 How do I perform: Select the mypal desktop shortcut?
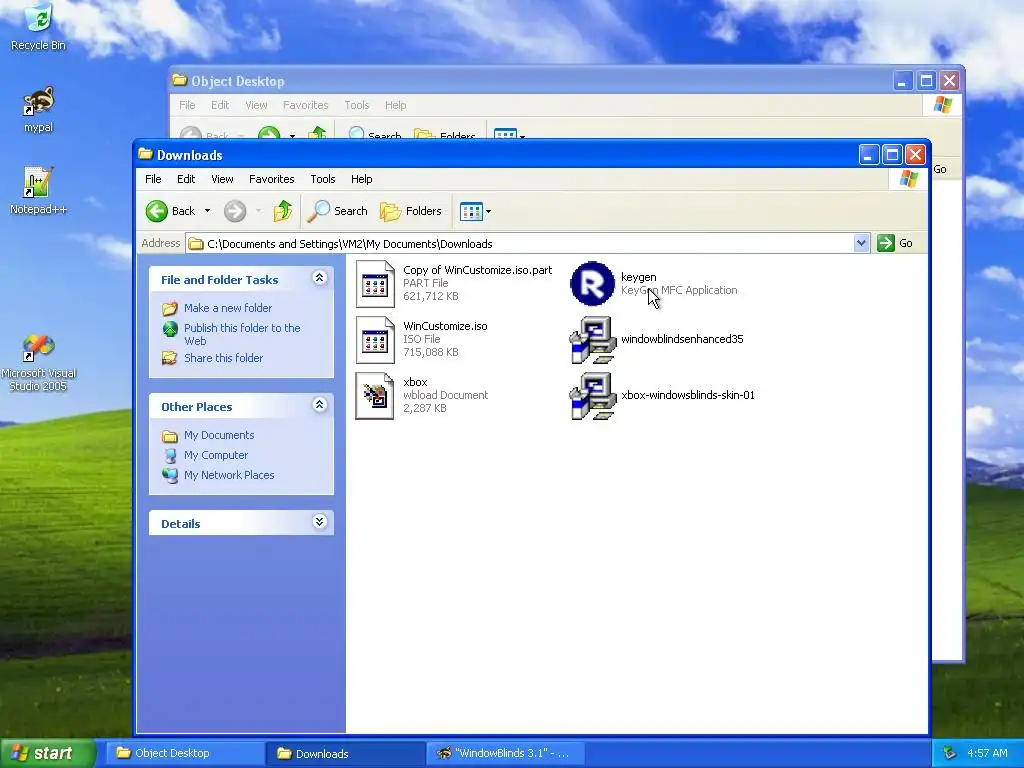pyautogui.click(x=39, y=109)
